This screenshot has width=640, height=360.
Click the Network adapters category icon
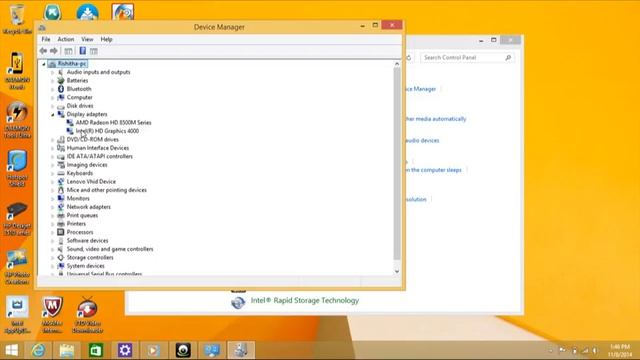tap(61, 207)
